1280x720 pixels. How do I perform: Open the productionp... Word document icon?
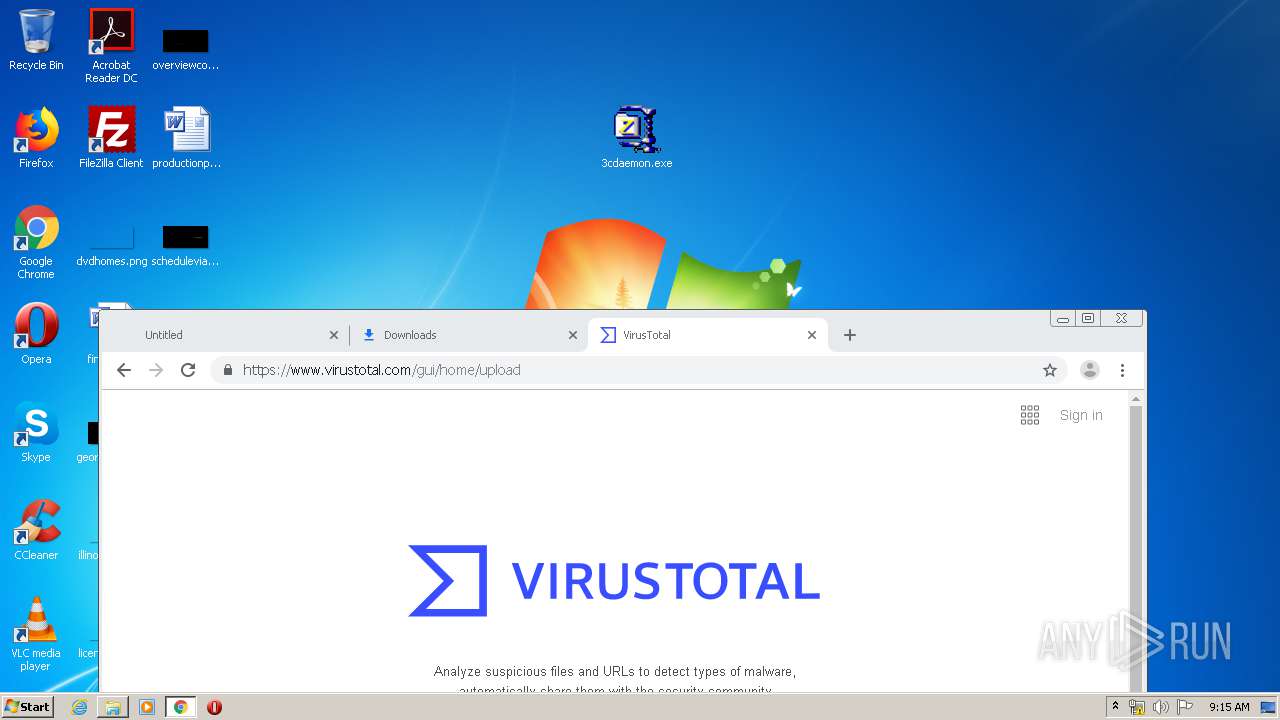[186, 138]
